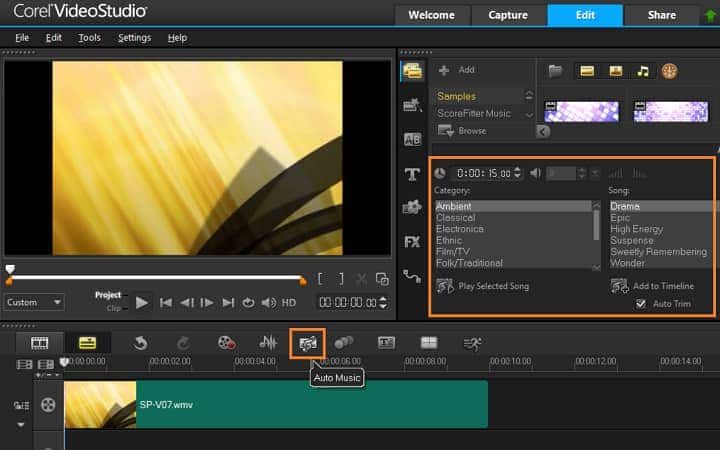Click the Record/Capture Option reel icon
Viewport: 720px width, 450px height.
click(227, 343)
